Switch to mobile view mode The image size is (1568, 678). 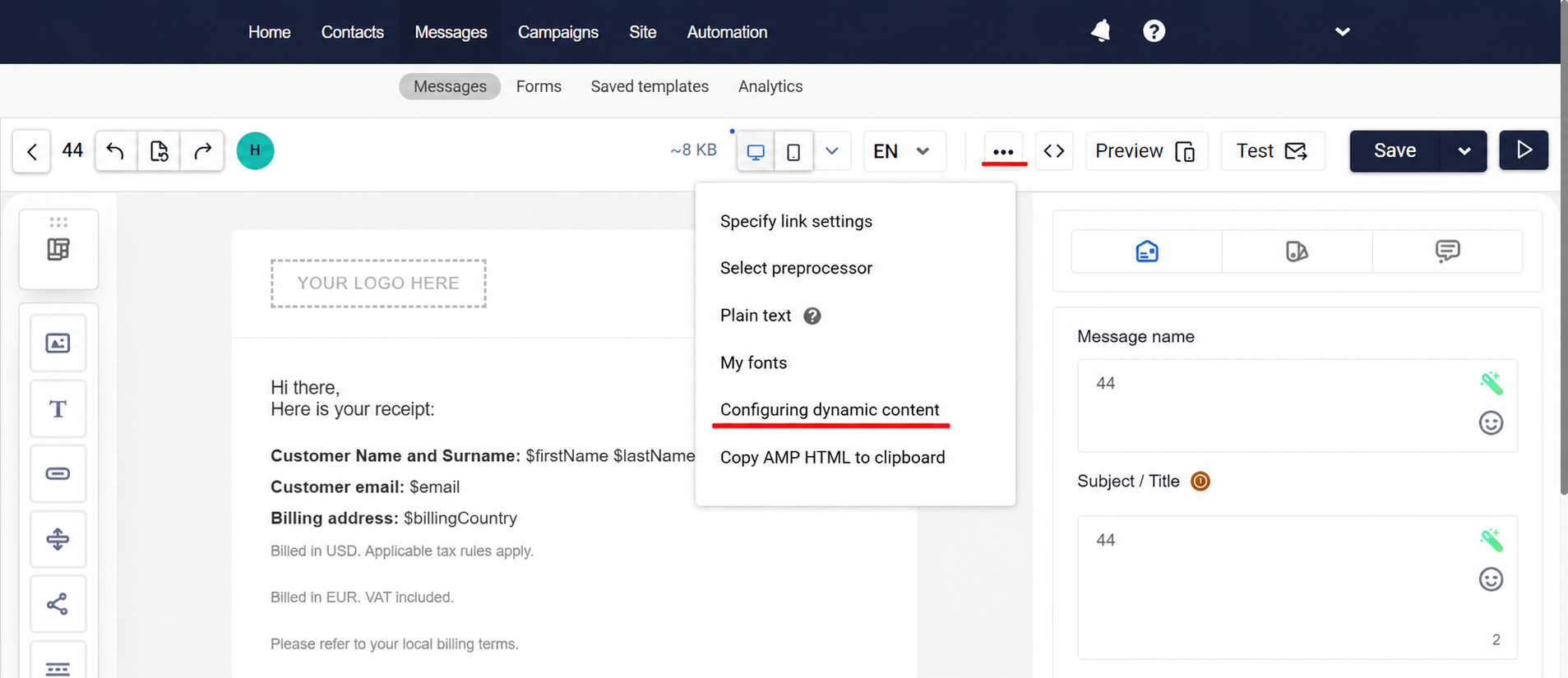[x=793, y=151]
